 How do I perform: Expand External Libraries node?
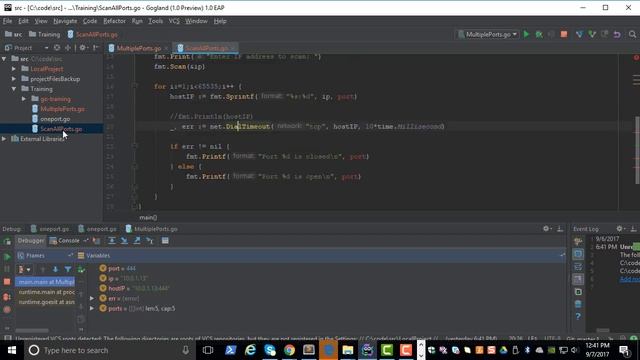(4, 139)
